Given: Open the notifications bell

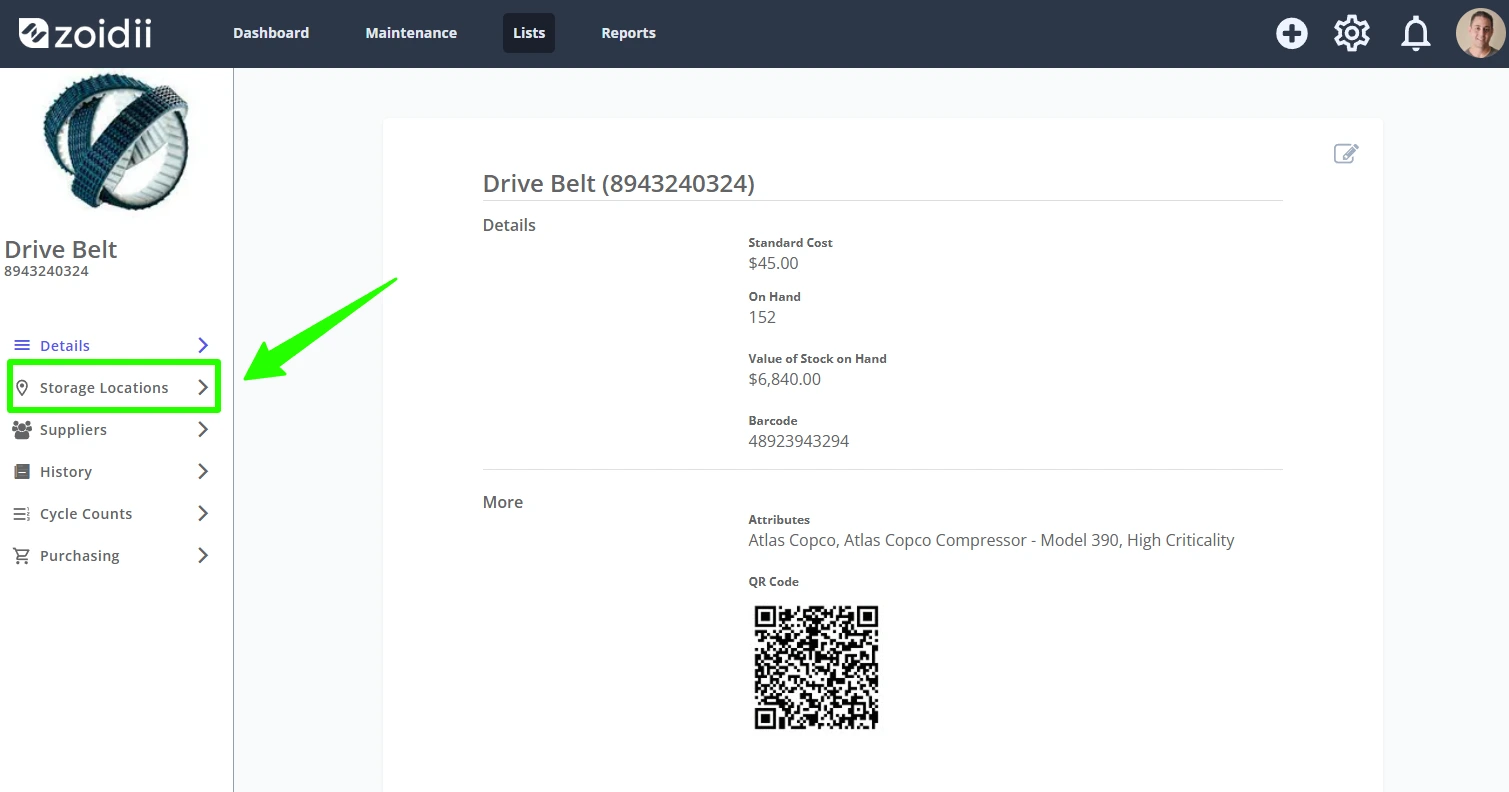Looking at the screenshot, I should coord(1416,34).
